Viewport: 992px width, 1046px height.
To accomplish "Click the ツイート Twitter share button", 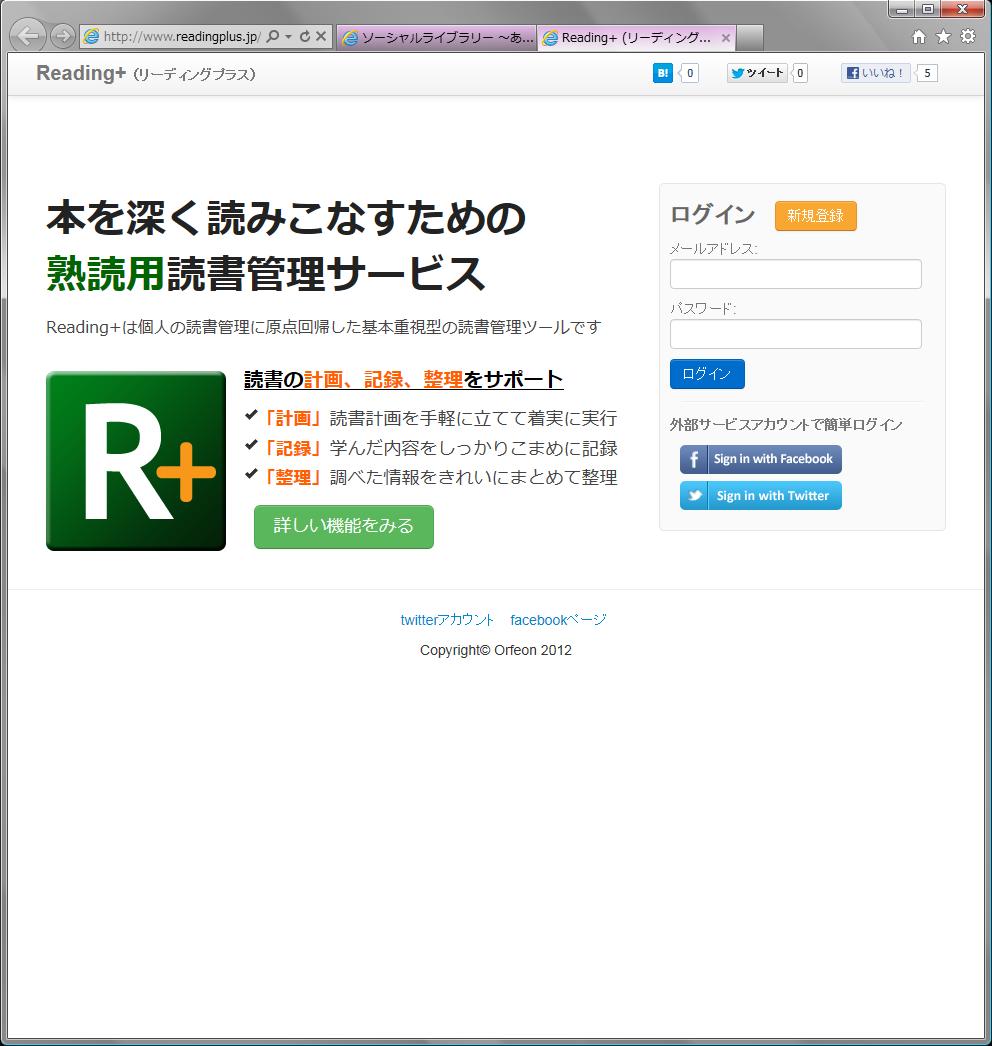I will pyautogui.click(x=757, y=73).
